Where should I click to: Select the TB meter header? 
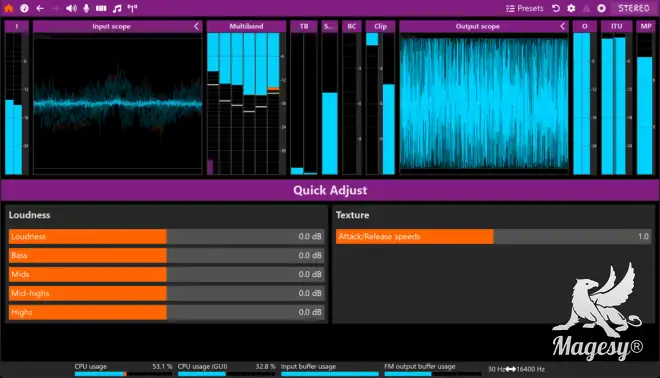(x=304, y=26)
